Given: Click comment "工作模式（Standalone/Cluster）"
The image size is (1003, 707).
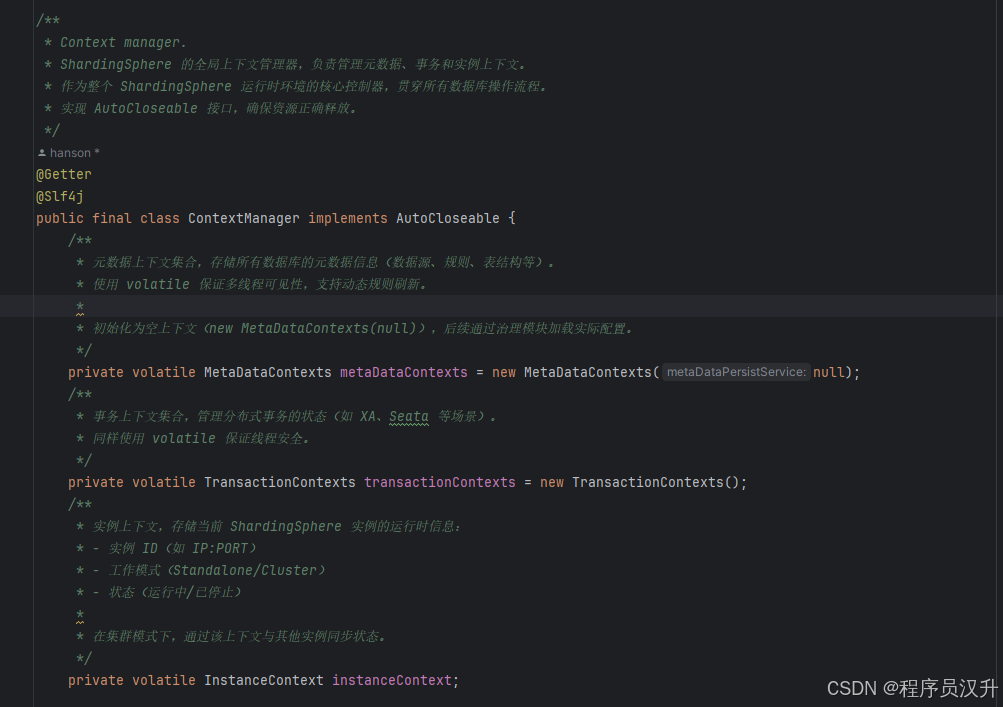Looking at the screenshot, I should (217, 570).
